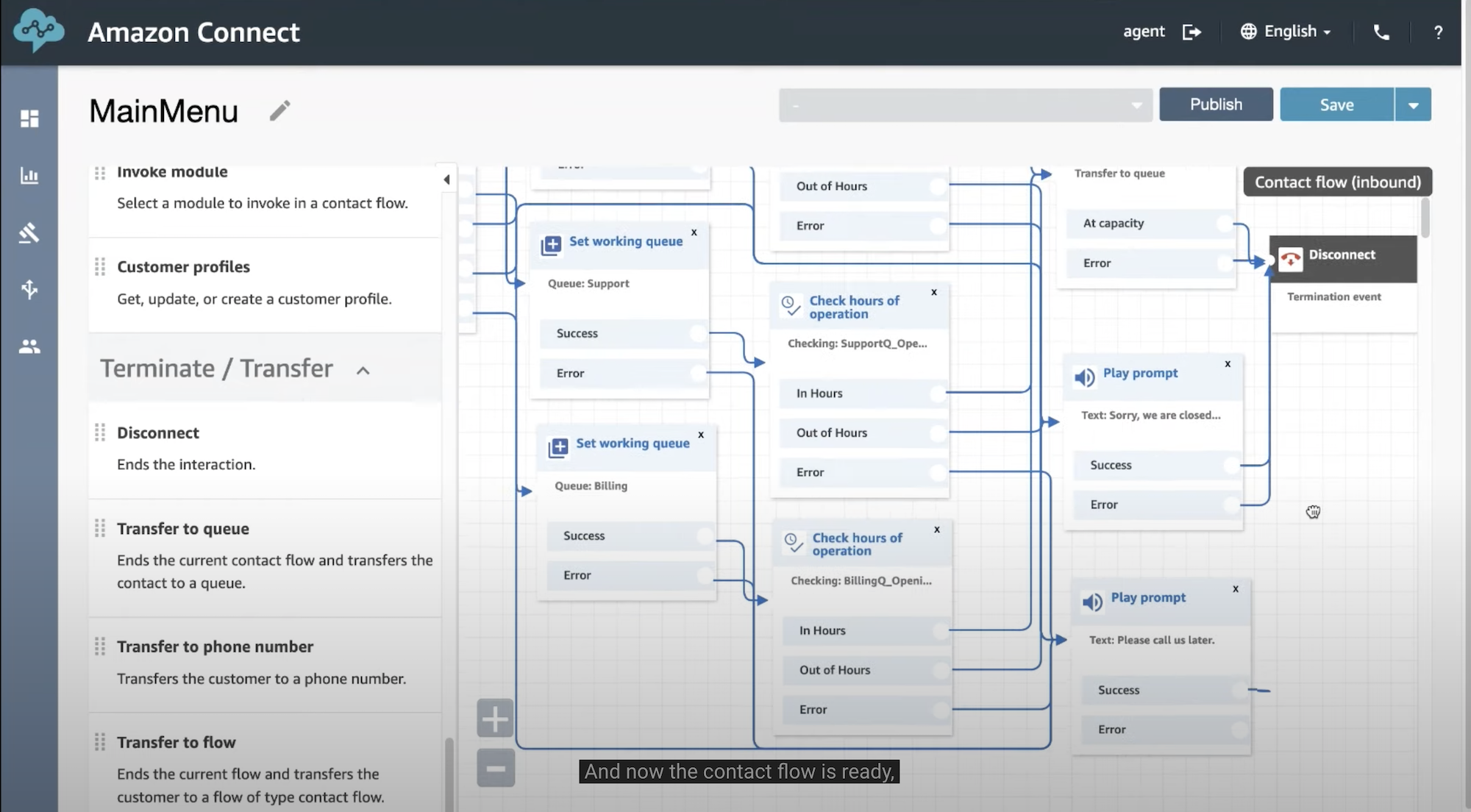Grab the Customer profiles drag handle
1471x812 pixels.
[x=100, y=266]
